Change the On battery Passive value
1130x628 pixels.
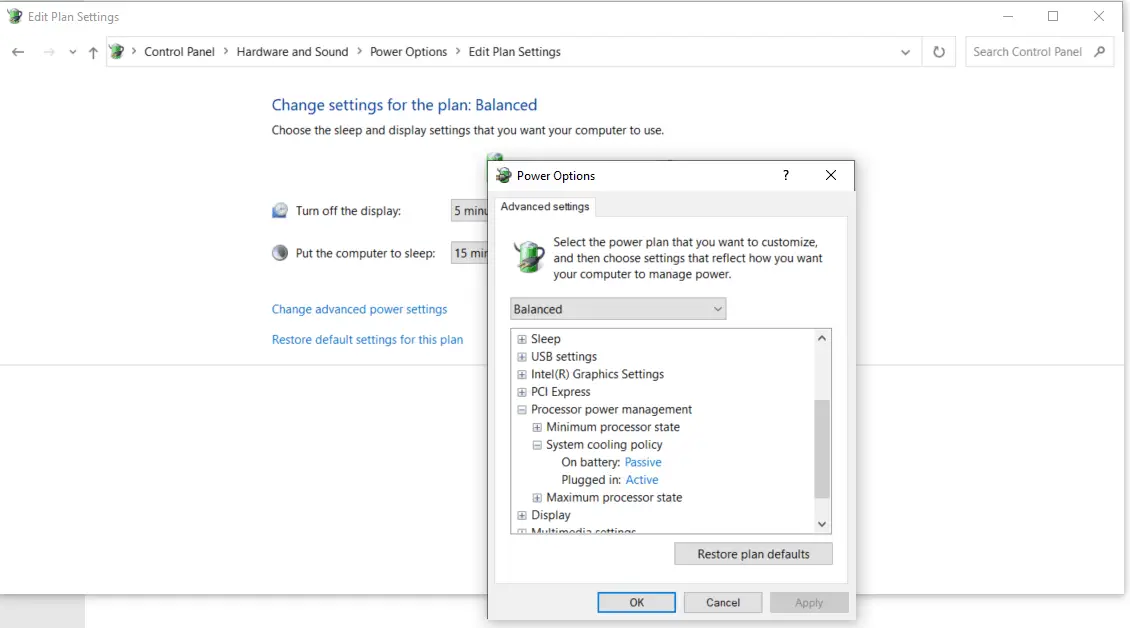pos(643,462)
